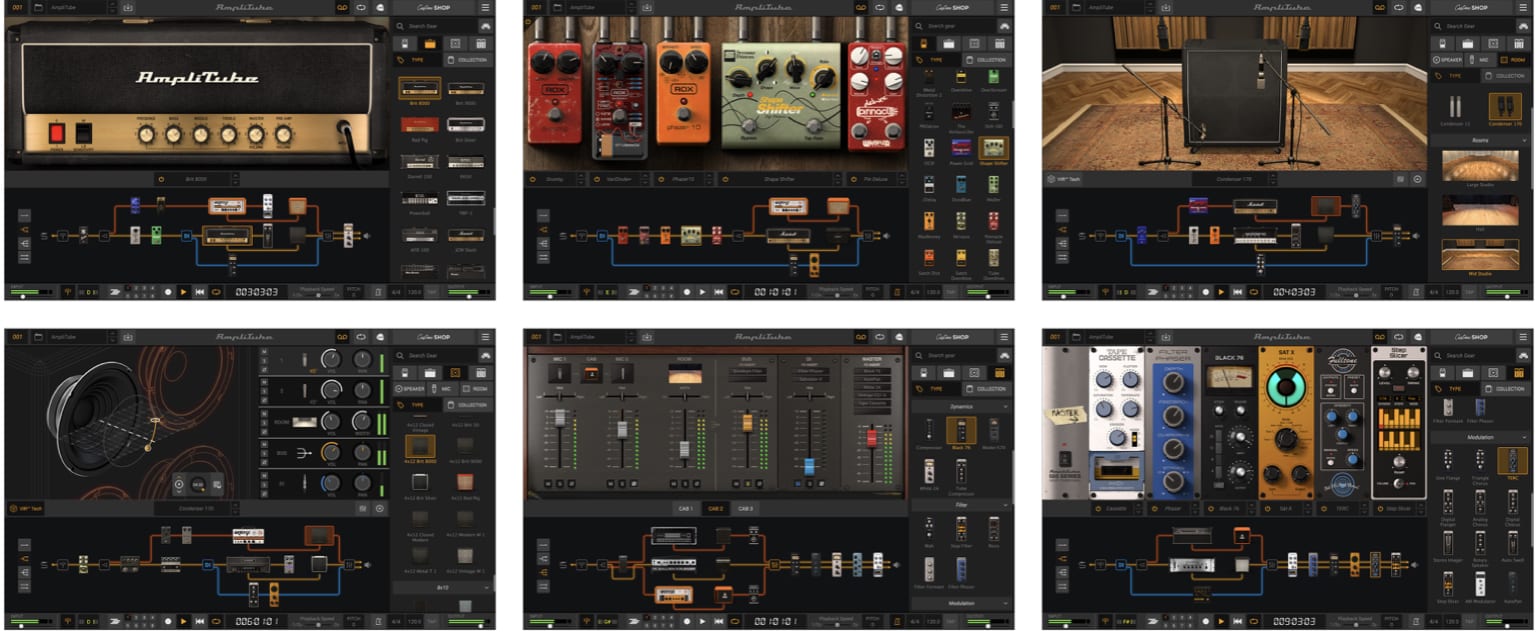
Task: Select the Red Pig amp thumbnail
Action: 420,124
